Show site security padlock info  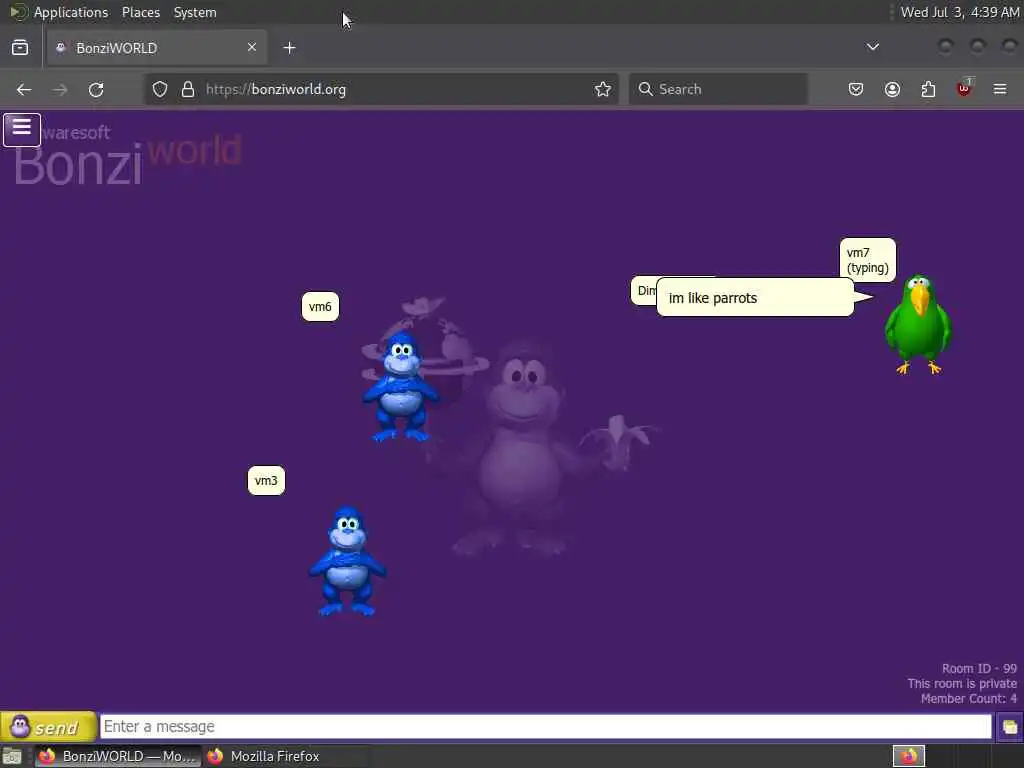[x=188, y=89]
